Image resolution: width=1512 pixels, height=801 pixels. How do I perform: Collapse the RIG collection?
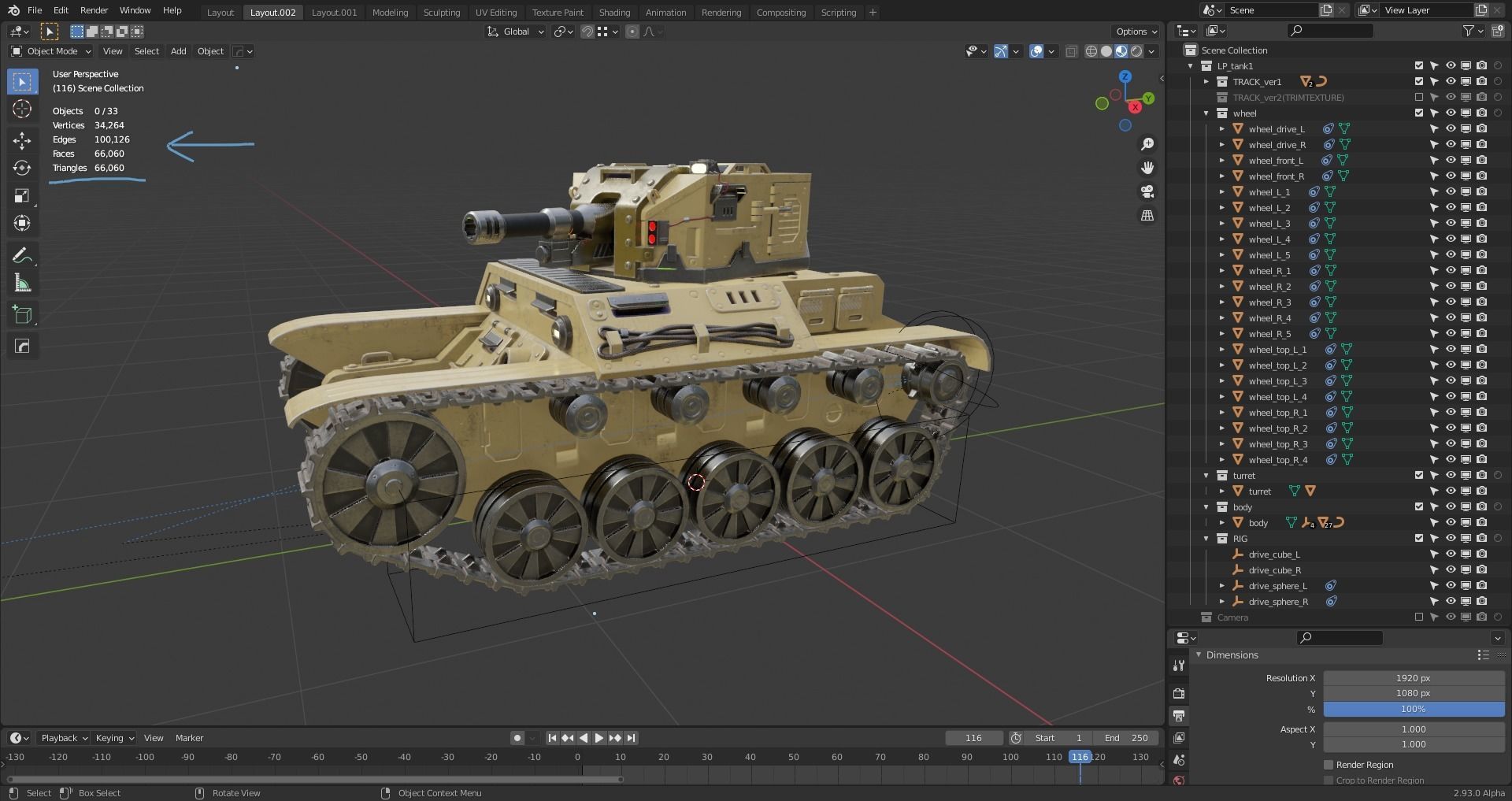[x=1206, y=539]
